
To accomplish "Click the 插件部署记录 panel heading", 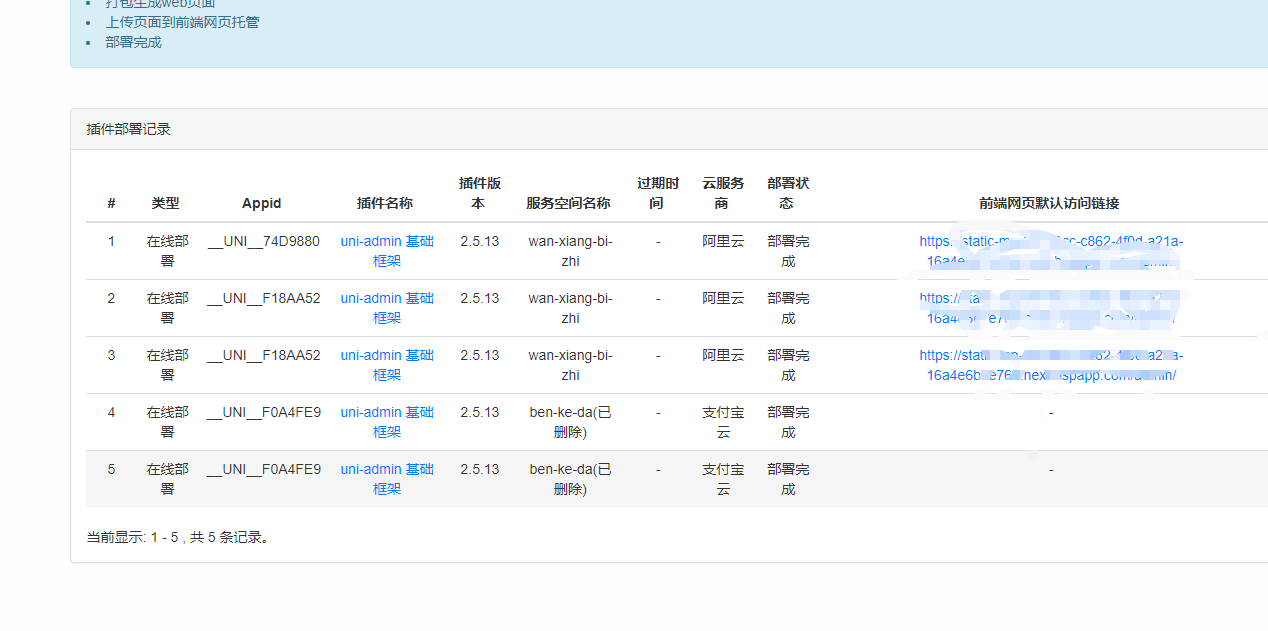I will coord(129,129).
